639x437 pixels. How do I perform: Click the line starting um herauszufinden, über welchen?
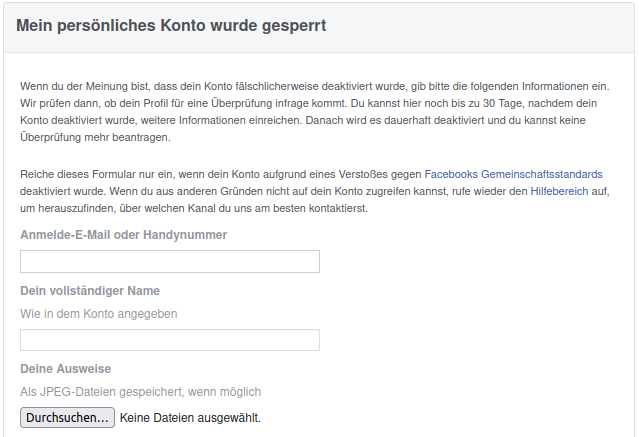(x=194, y=208)
